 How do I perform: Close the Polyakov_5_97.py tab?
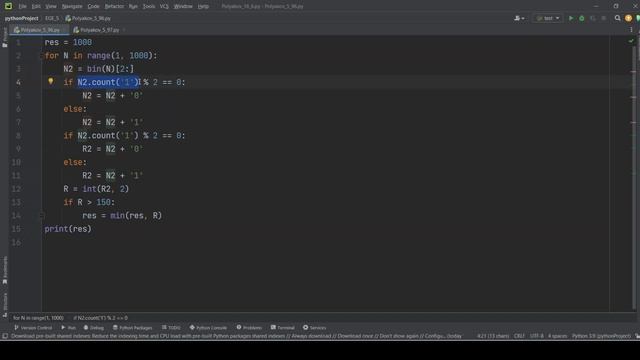[x=124, y=30]
